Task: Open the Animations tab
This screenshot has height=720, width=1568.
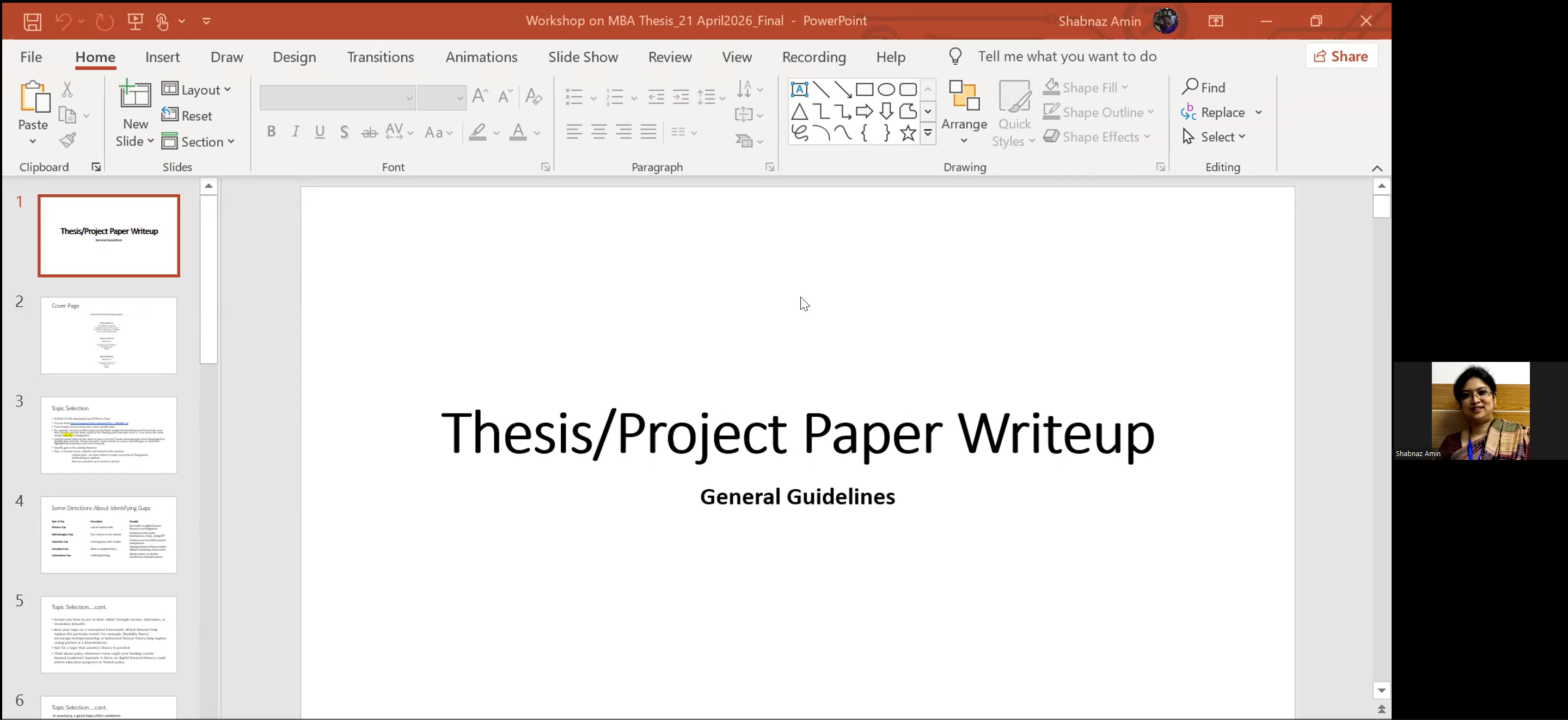Action: pos(481,57)
